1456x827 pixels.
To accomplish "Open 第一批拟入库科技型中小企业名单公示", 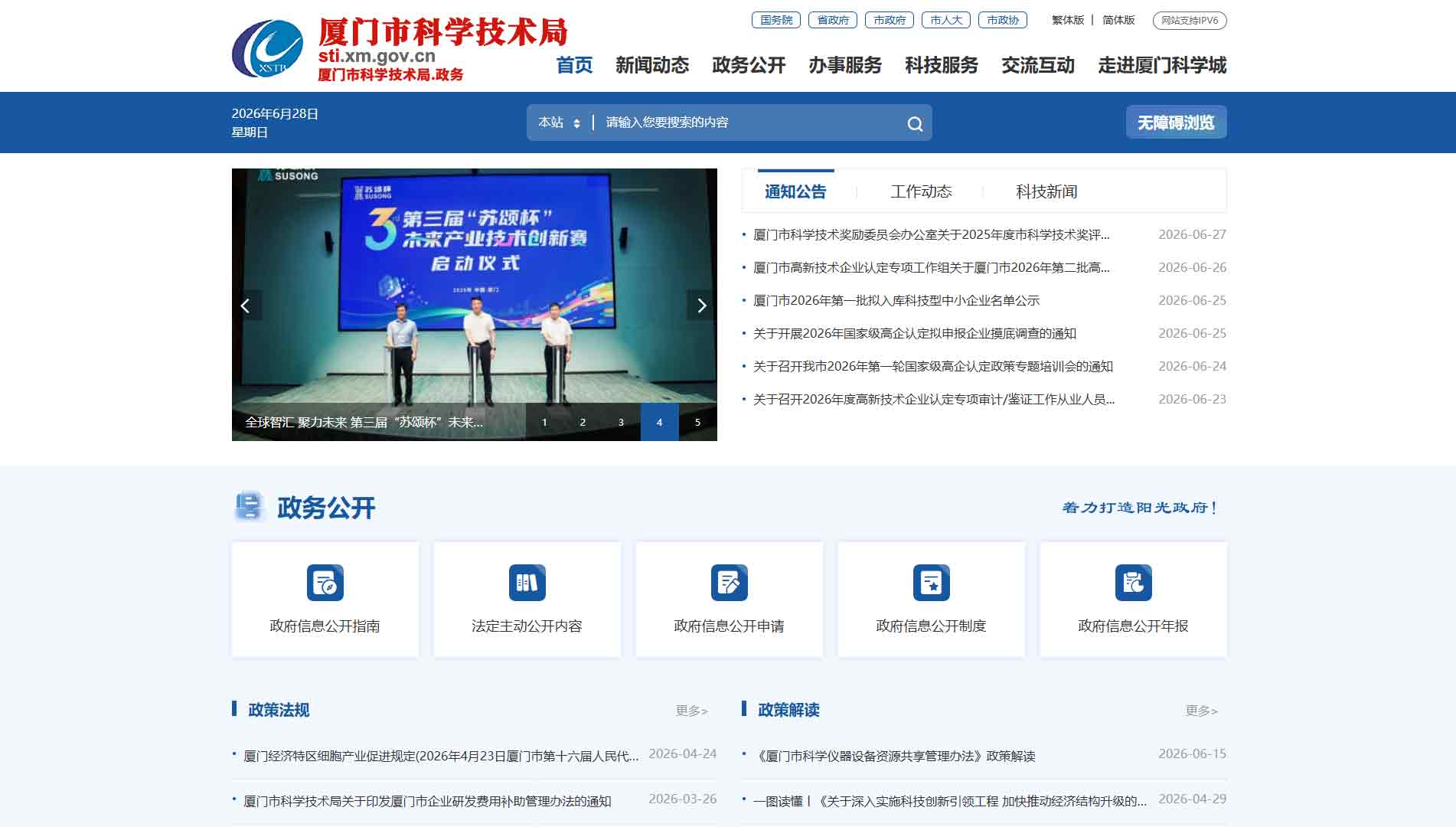I will [x=896, y=300].
